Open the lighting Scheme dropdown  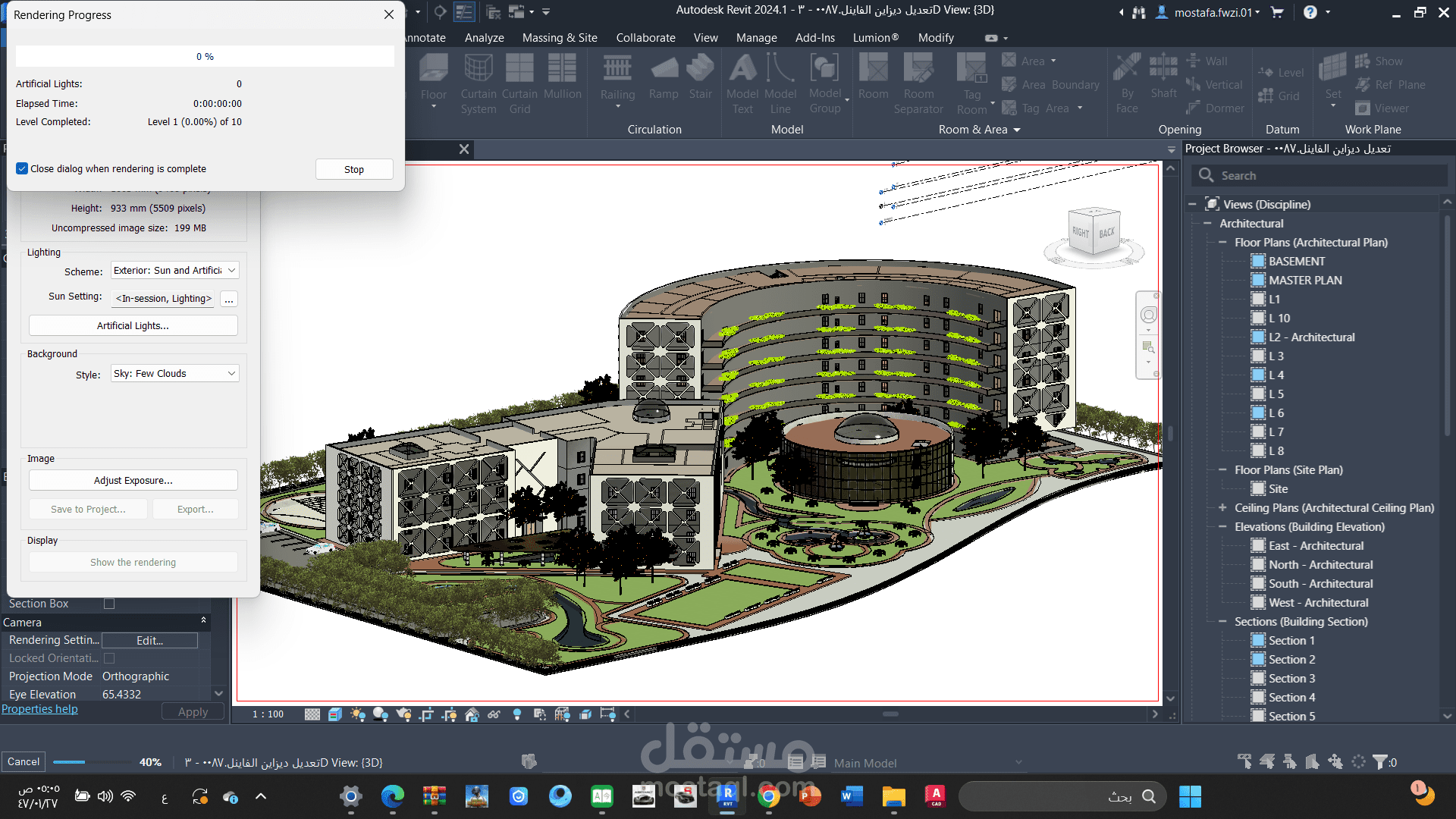175,270
